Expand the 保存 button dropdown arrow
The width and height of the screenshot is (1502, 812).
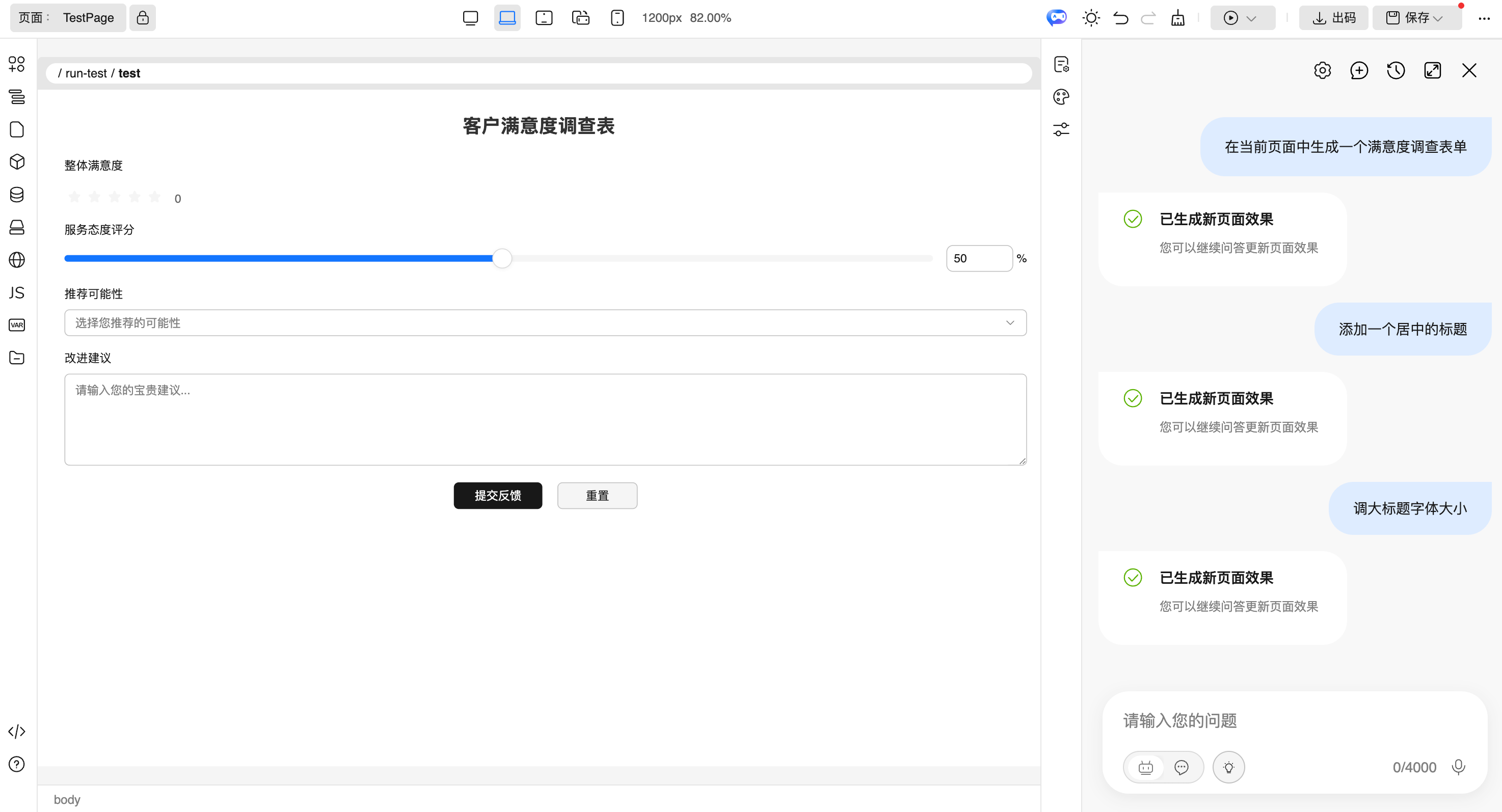1439,17
